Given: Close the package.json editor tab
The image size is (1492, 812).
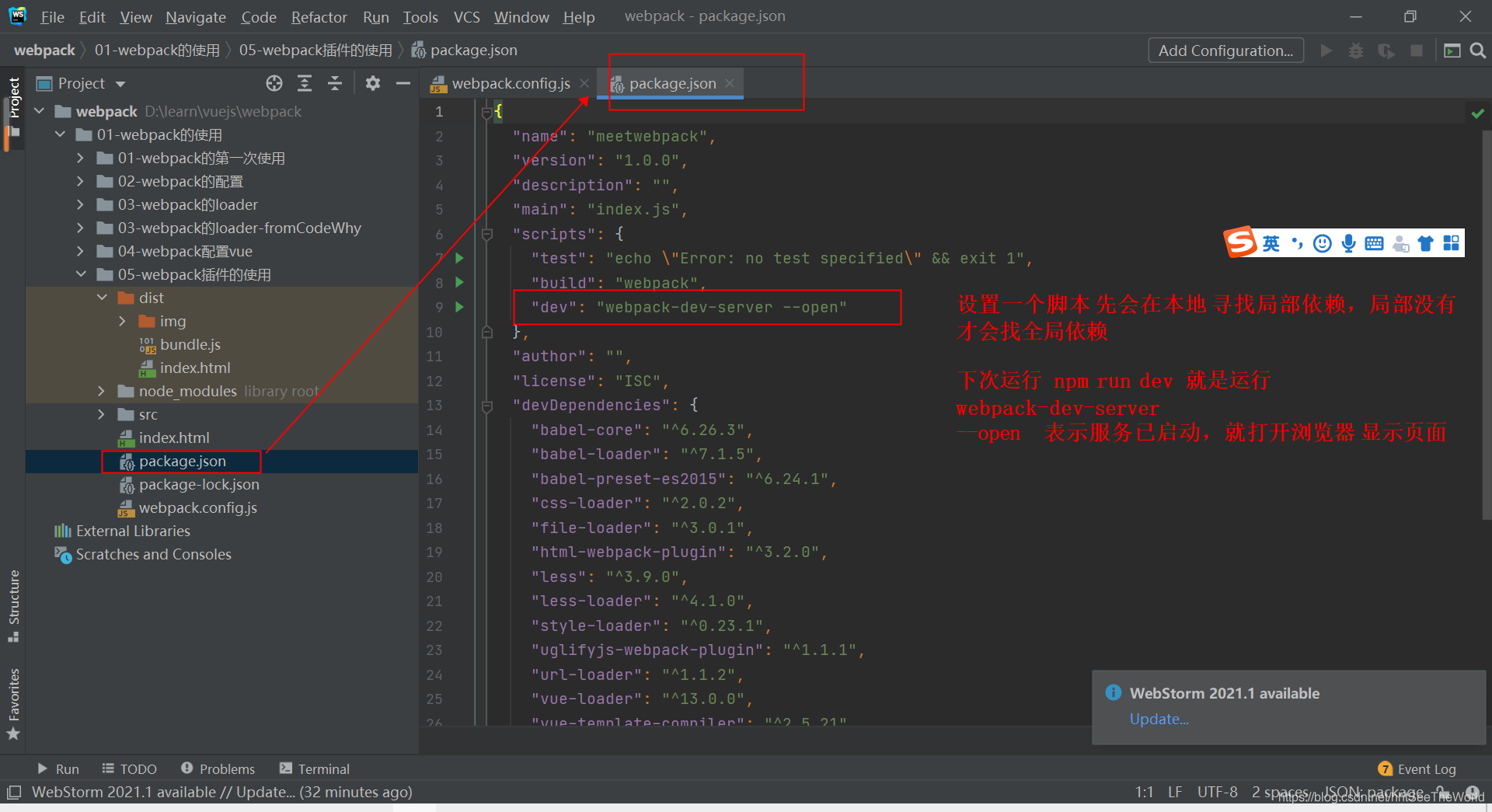Looking at the screenshot, I should pyautogui.click(x=730, y=83).
